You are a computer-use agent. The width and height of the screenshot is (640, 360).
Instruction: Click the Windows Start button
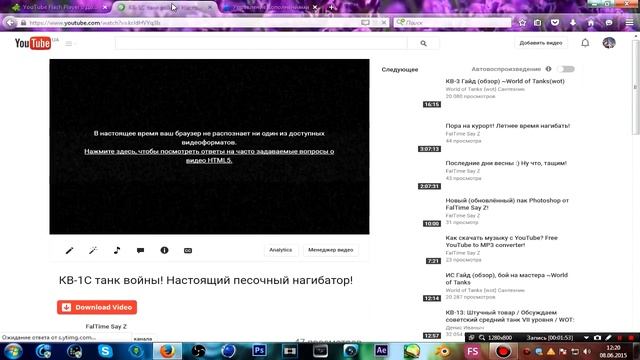(13, 351)
